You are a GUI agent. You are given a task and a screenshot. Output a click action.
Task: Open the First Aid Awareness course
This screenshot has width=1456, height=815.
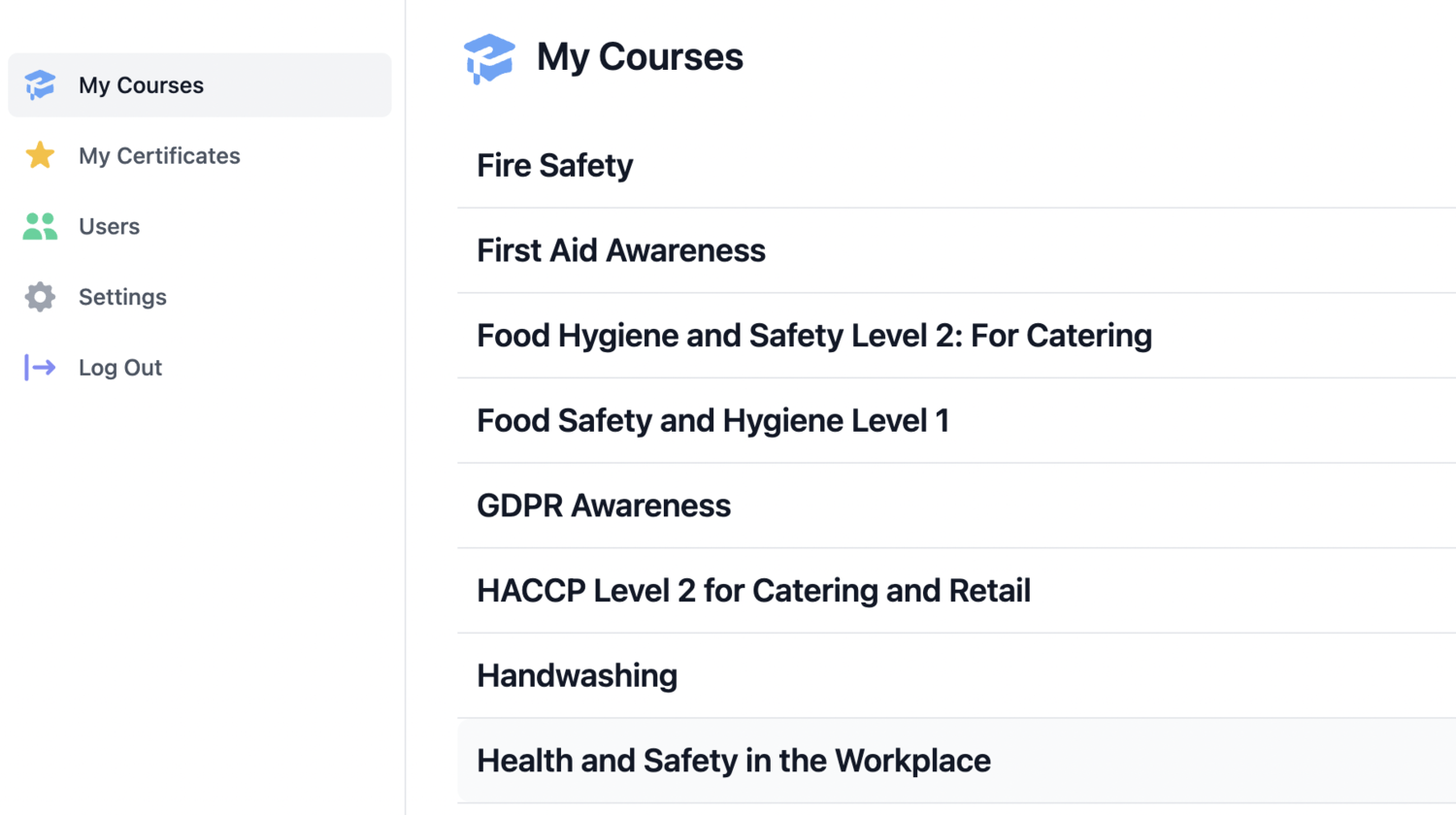(x=620, y=249)
